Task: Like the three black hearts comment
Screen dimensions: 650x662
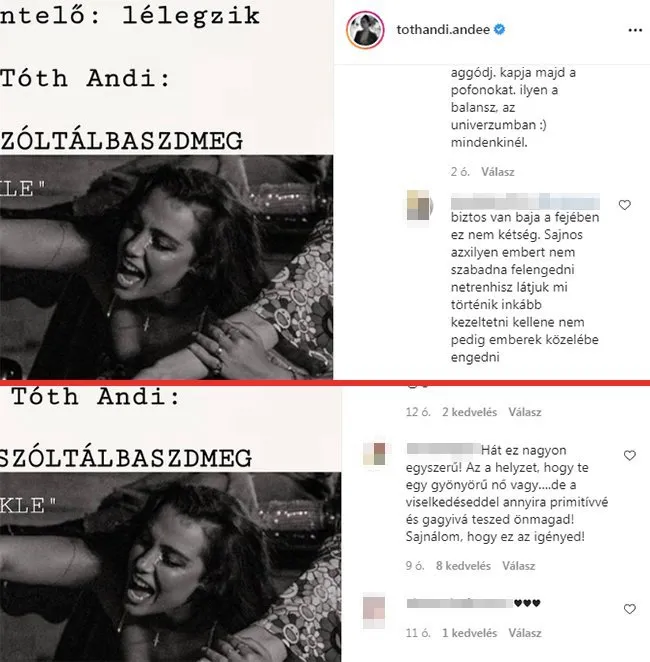Action: (x=630, y=609)
